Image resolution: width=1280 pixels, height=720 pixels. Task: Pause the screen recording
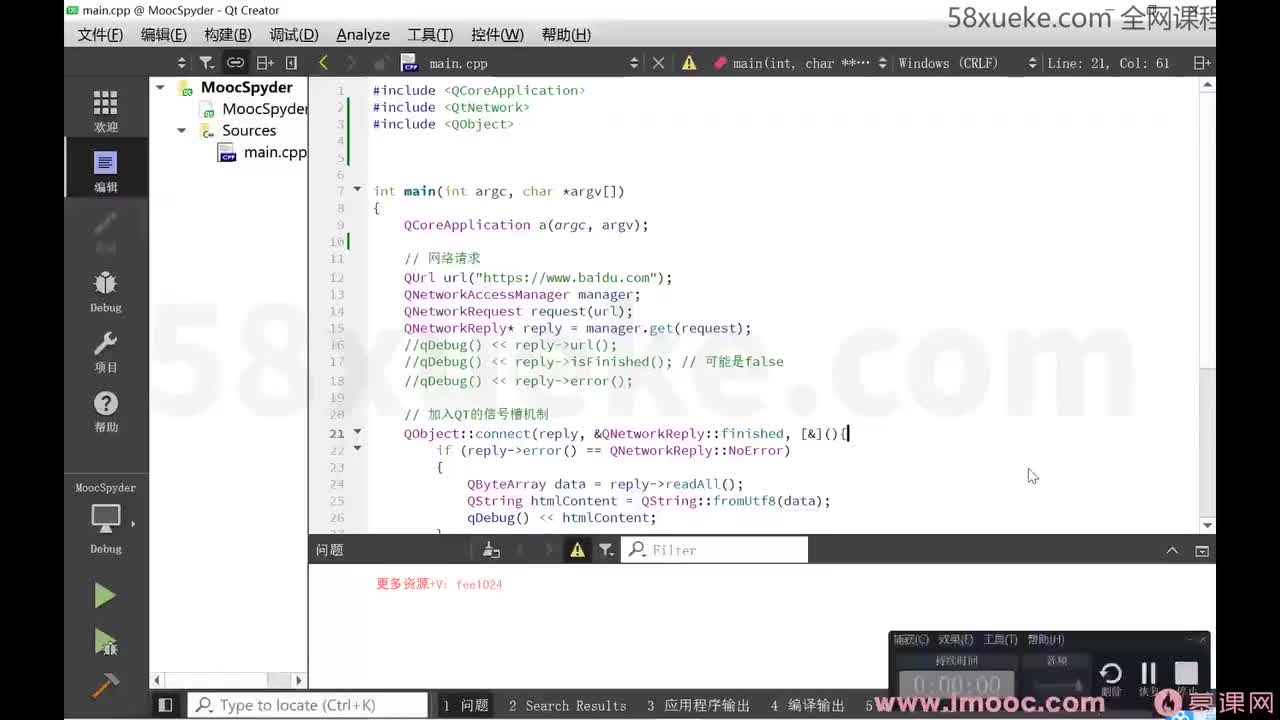(1148, 674)
